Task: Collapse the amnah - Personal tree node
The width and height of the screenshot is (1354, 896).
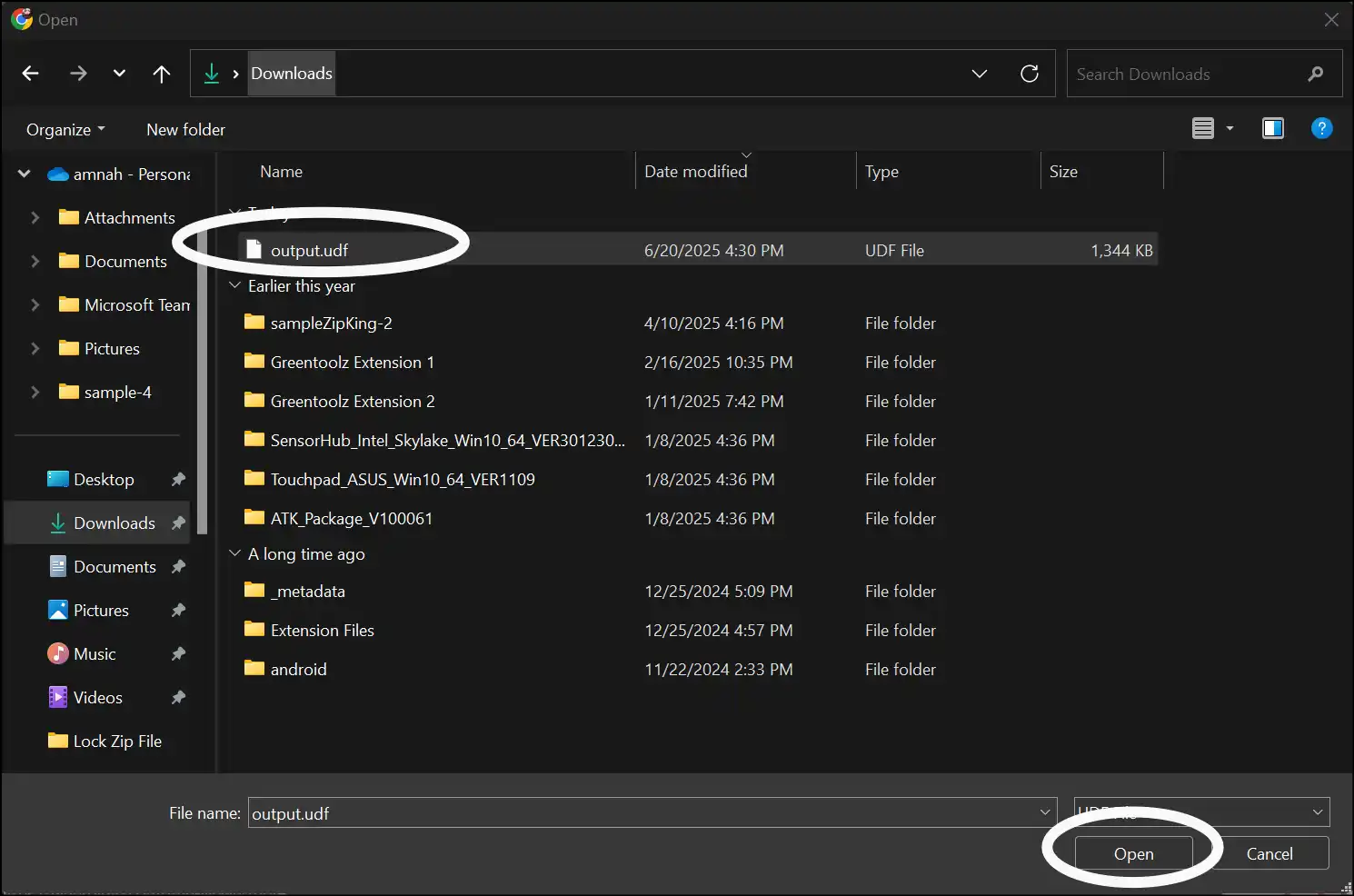Action: pos(25,174)
